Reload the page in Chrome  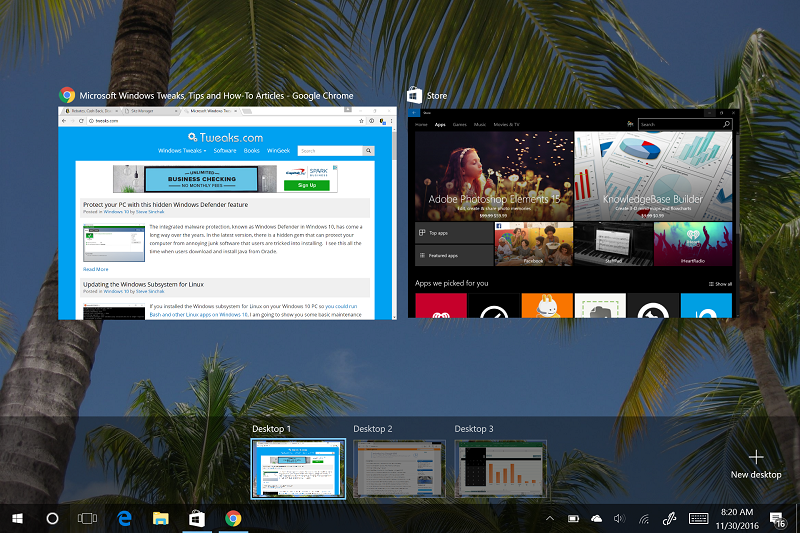click(81, 121)
